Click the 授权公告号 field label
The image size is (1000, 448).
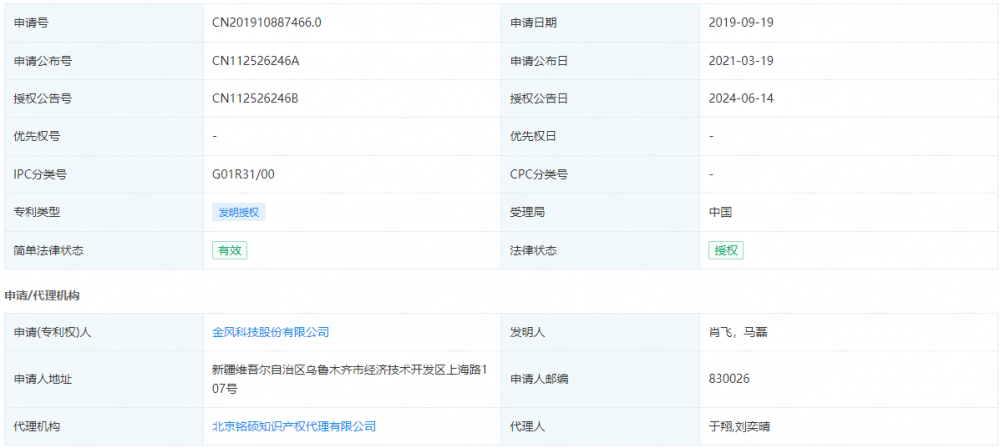(43, 99)
